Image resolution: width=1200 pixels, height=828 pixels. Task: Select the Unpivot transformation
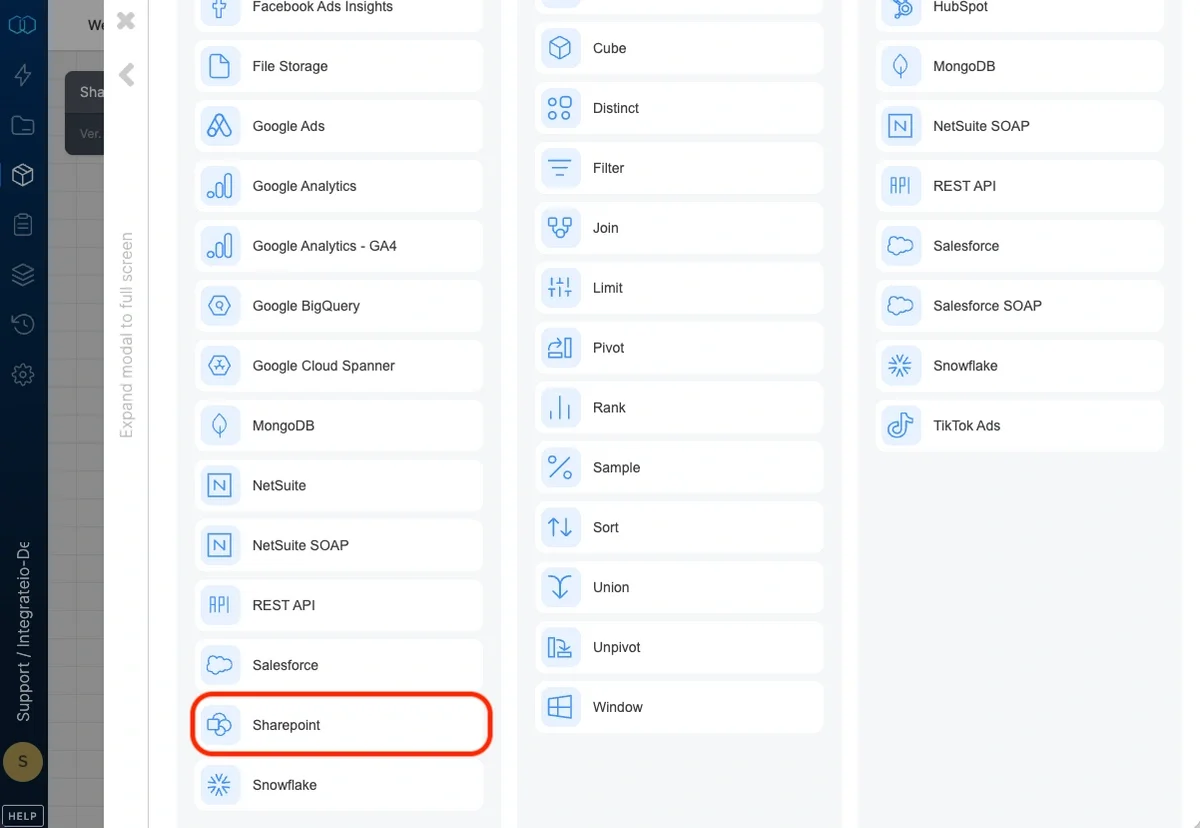click(x=679, y=648)
